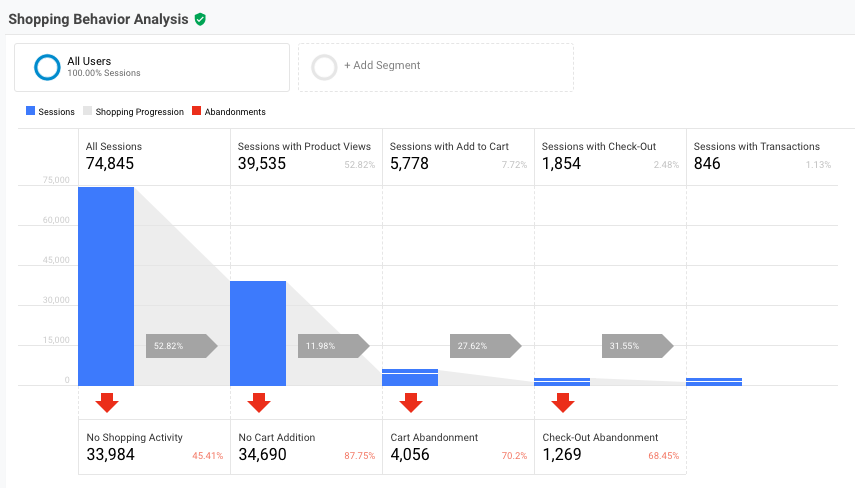Click the 27.62% progression arrow

tap(485, 346)
